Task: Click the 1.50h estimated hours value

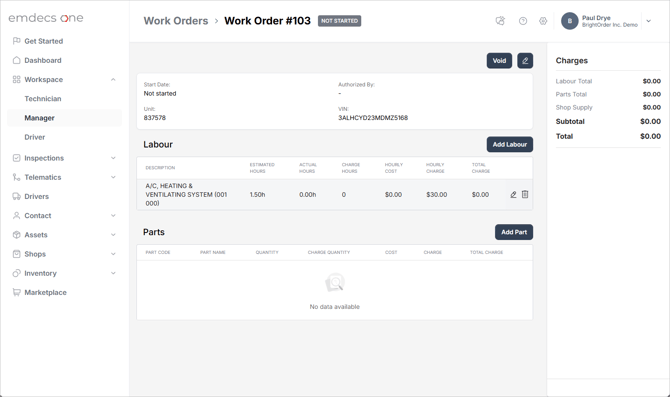Action: pyautogui.click(x=257, y=194)
